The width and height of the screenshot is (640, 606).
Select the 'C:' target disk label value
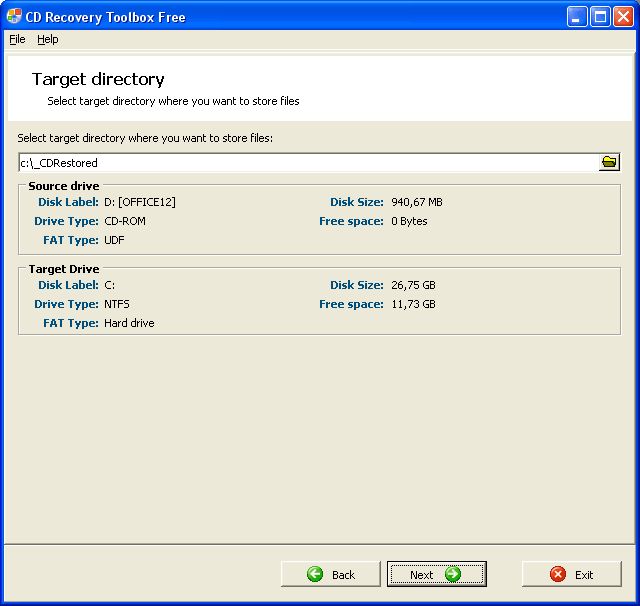tap(109, 285)
